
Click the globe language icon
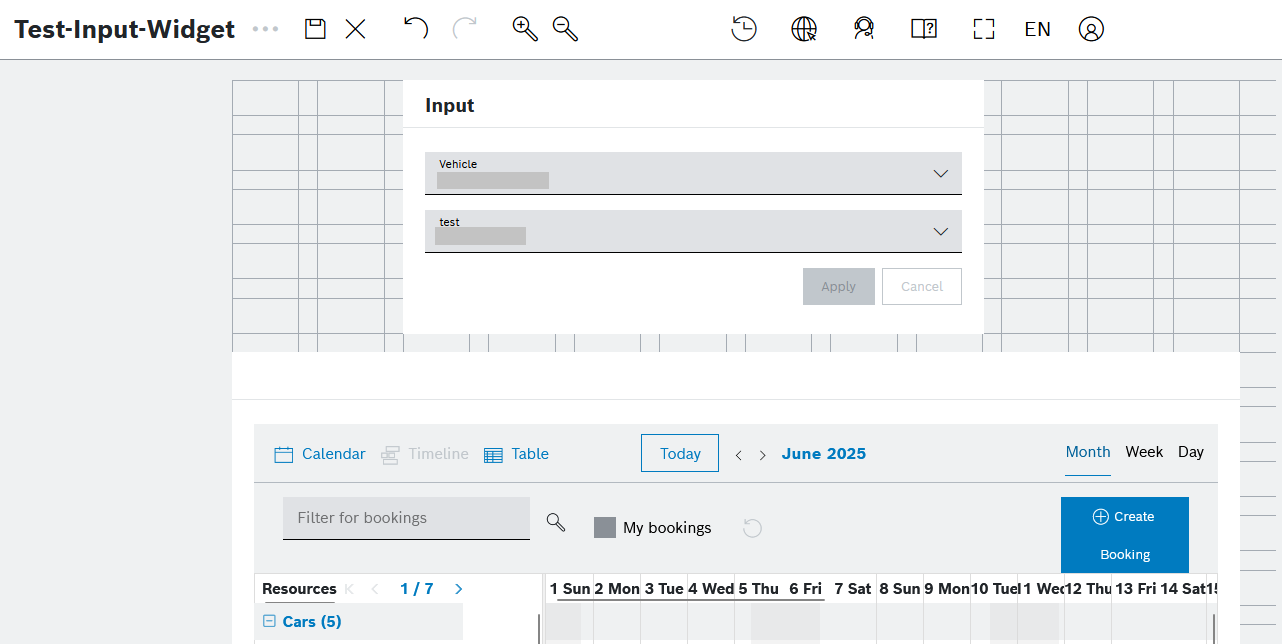[804, 29]
